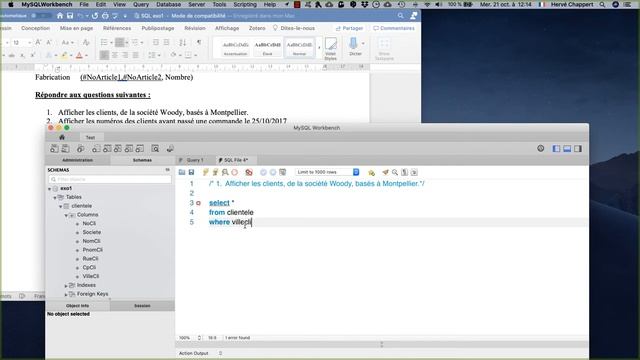The width and height of the screenshot is (640, 360).
Task: Select the Object Info tab
Action: (78, 306)
